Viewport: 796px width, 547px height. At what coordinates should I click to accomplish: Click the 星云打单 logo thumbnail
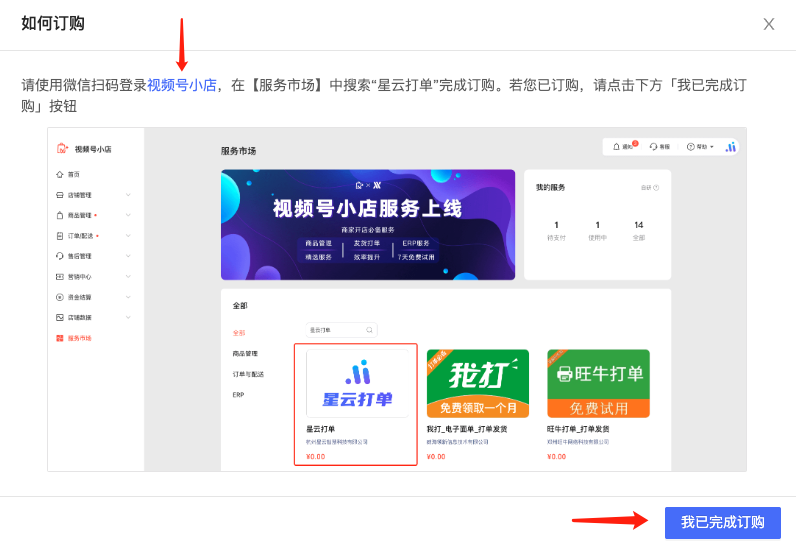[357, 383]
